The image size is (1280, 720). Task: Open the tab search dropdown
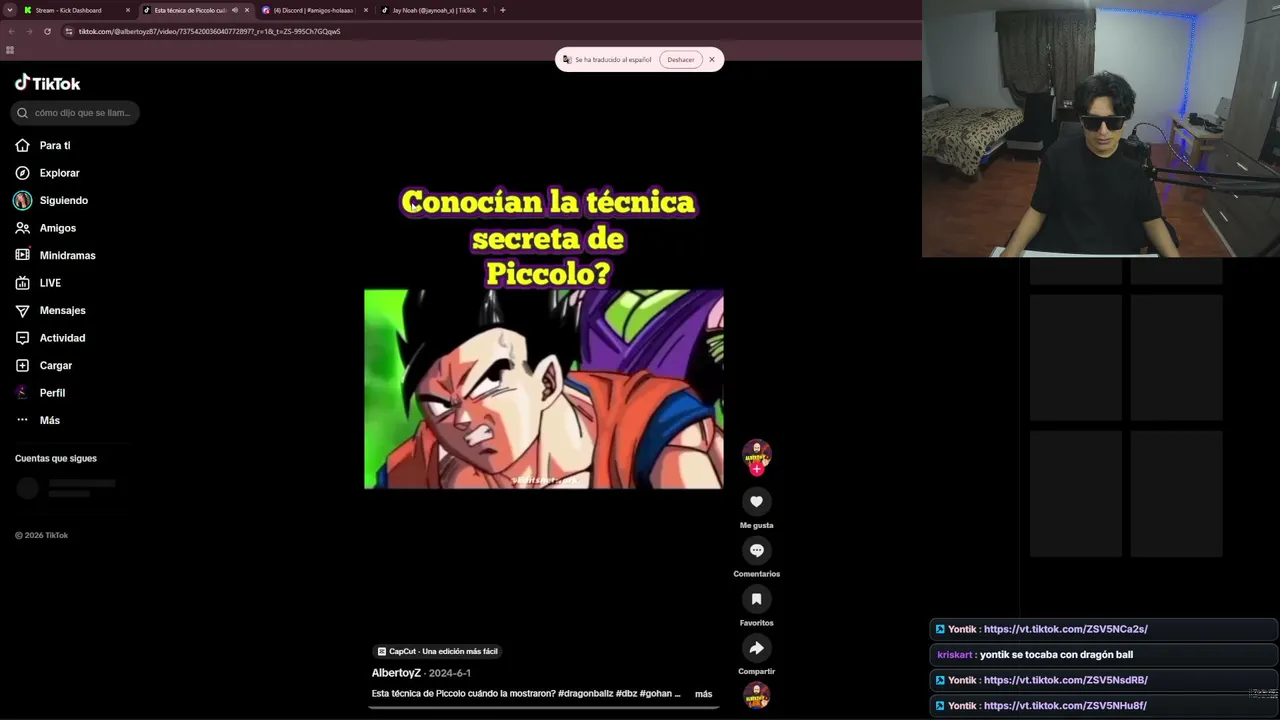9,10
